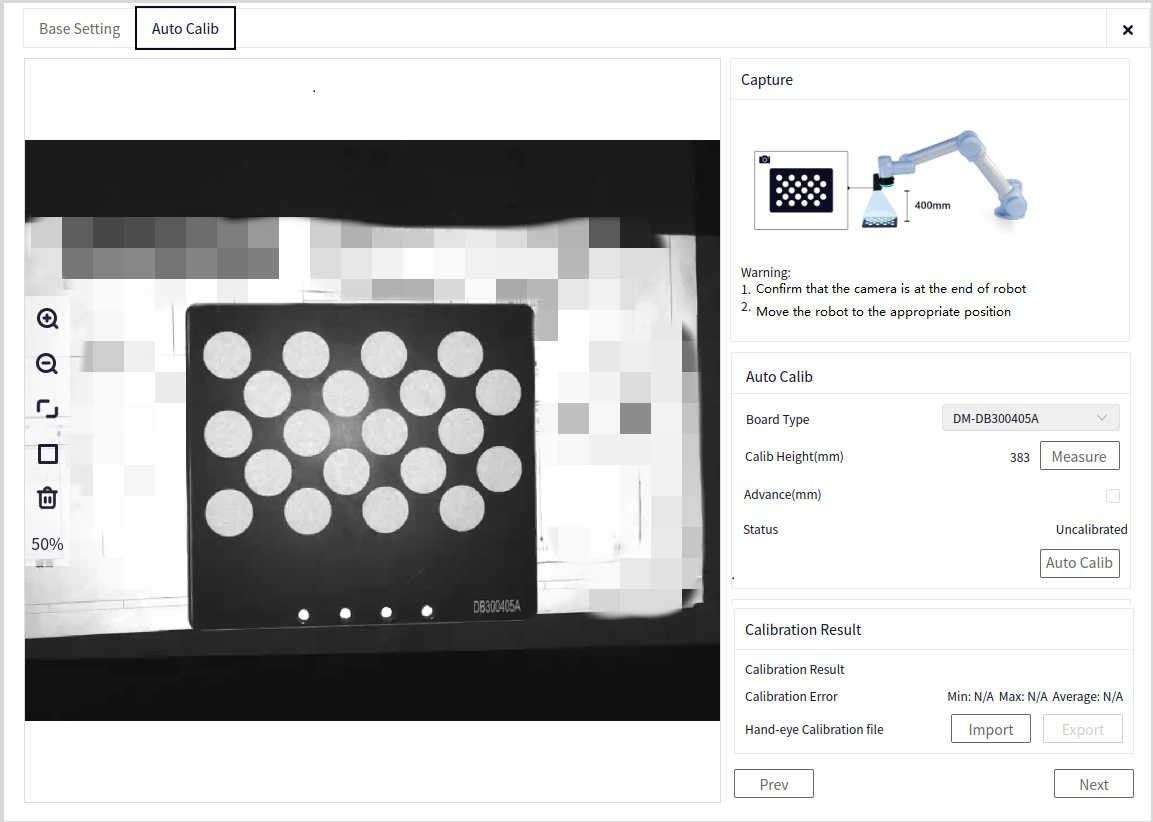1153x822 pixels.
Task: Go back with the Prev button
Action: (774, 784)
